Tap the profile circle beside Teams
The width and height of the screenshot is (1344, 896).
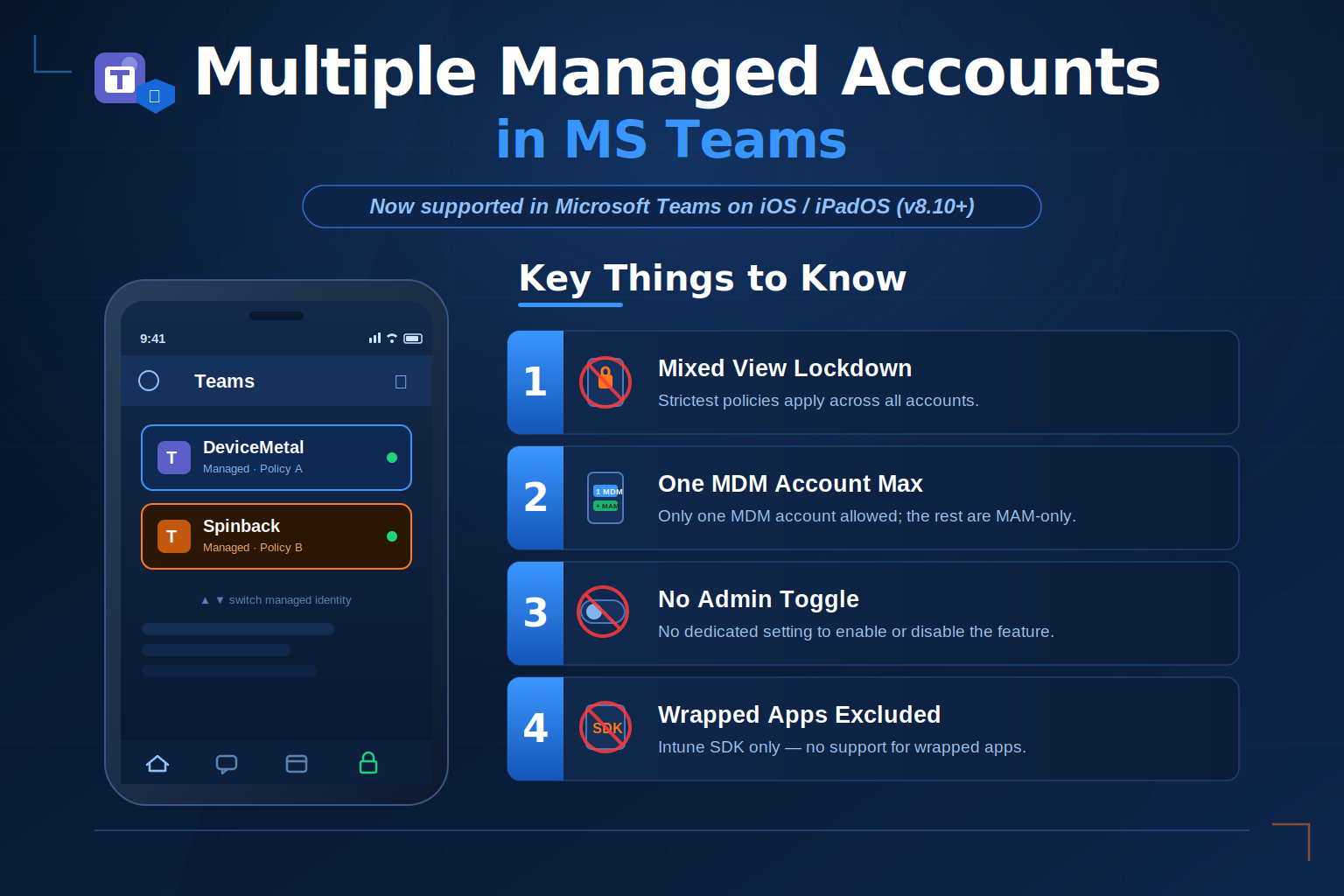pyautogui.click(x=149, y=381)
